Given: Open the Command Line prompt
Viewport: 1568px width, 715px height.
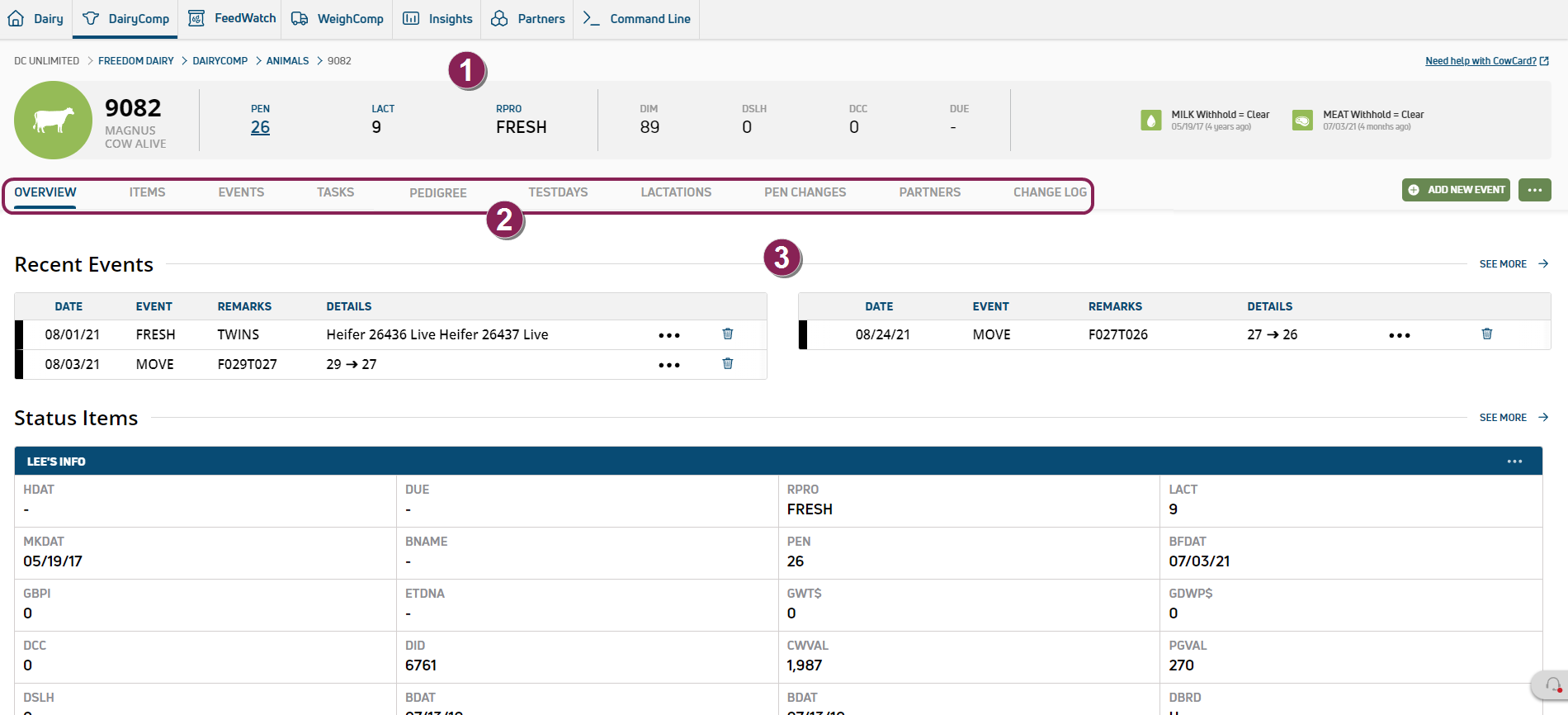Looking at the screenshot, I should [x=637, y=18].
